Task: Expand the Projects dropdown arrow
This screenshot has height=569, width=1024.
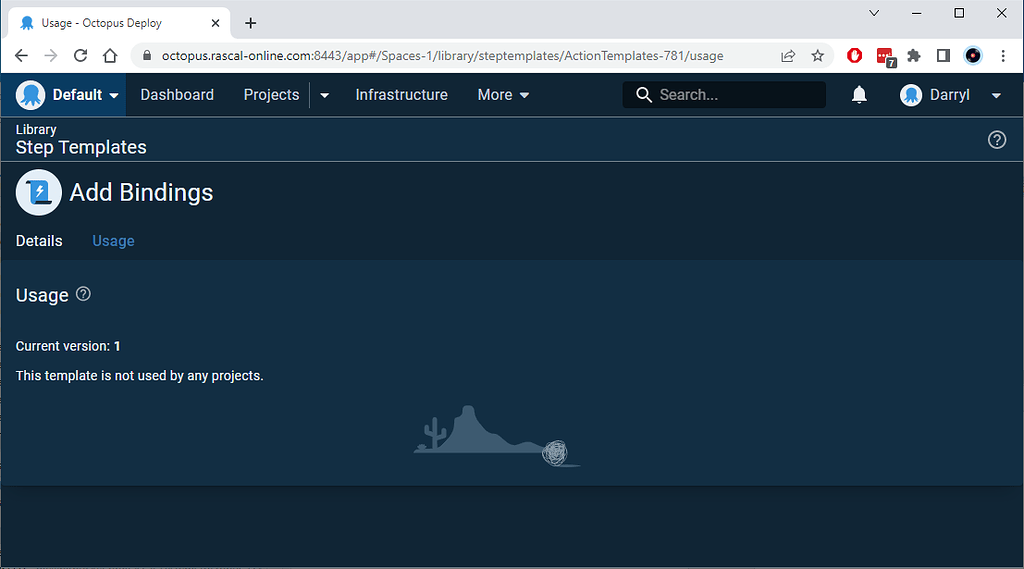Action: (x=325, y=95)
